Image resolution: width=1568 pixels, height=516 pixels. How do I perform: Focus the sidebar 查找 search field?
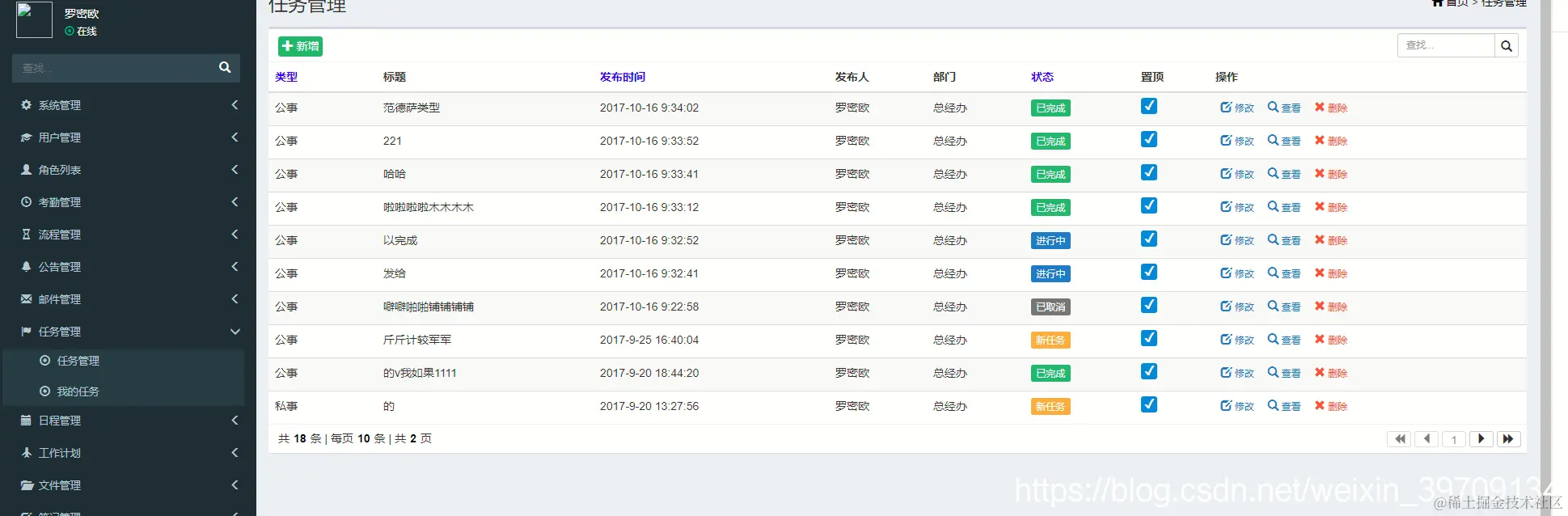(113, 68)
